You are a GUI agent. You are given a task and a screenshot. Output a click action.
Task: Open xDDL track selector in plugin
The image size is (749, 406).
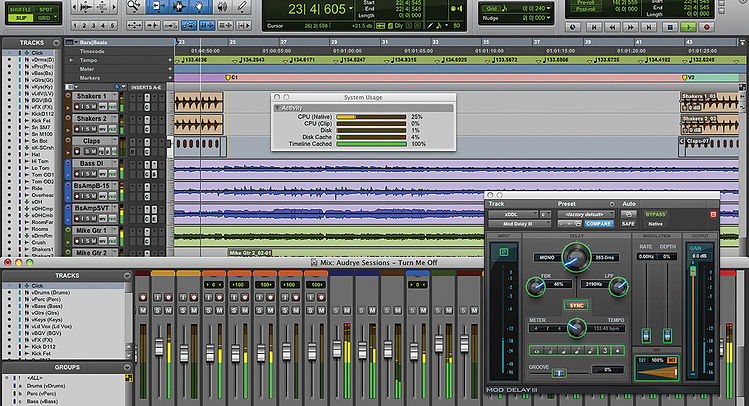(514, 214)
